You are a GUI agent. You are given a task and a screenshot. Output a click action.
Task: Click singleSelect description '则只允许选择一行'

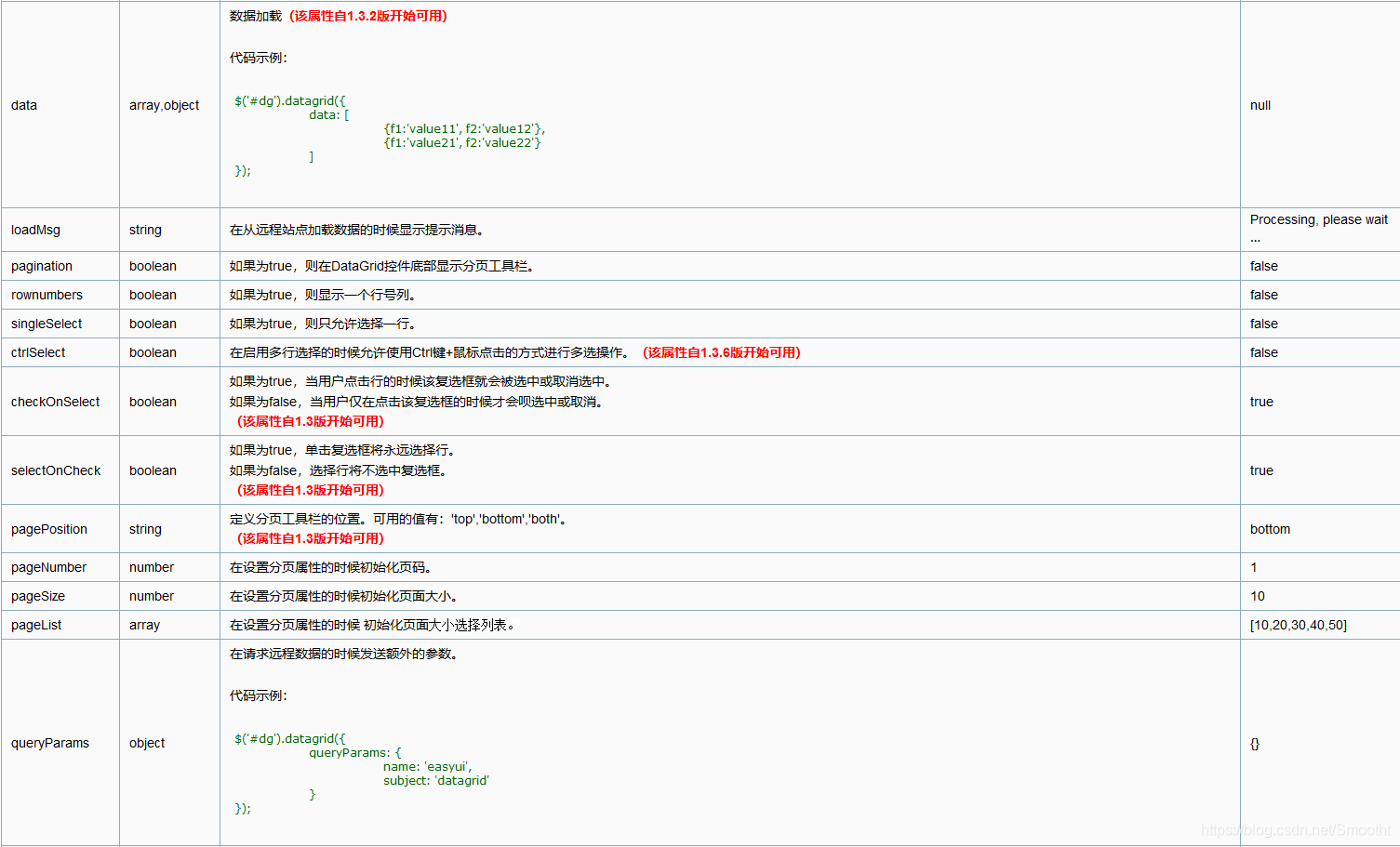tap(323, 324)
